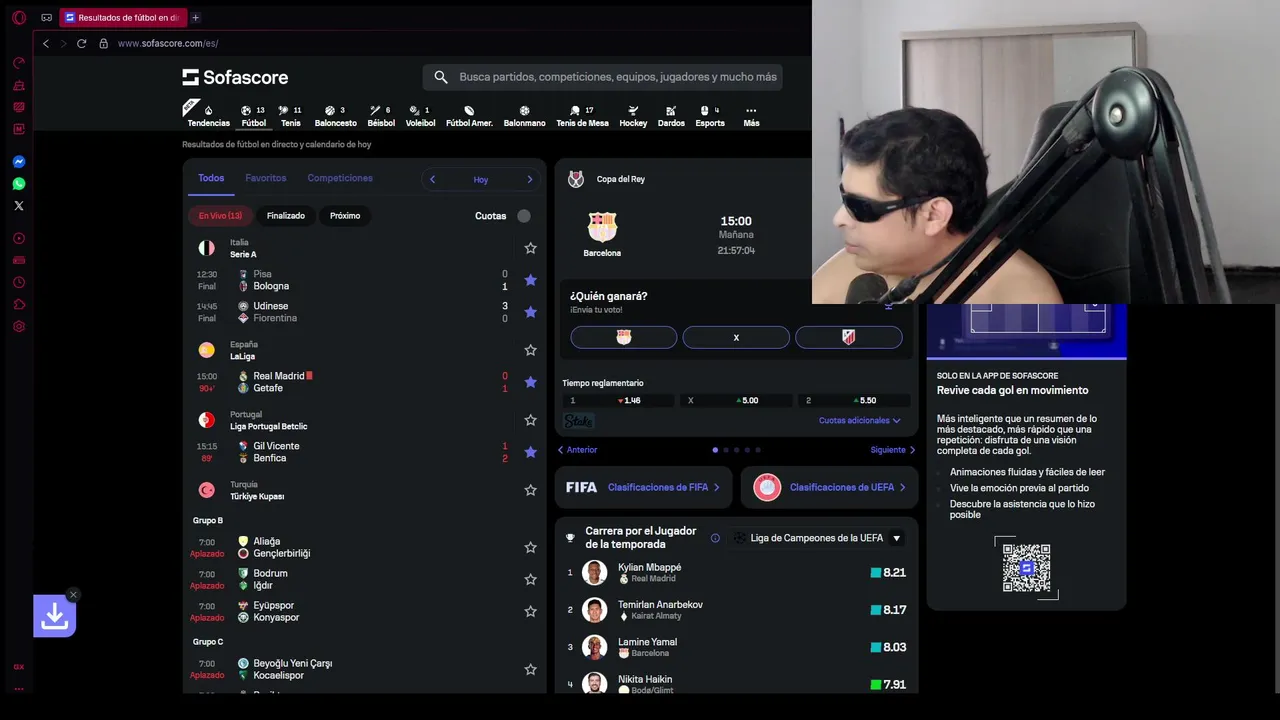This screenshot has width=1280, height=720.
Task: Expand Cuotas adicionales
Action: [x=860, y=421]
